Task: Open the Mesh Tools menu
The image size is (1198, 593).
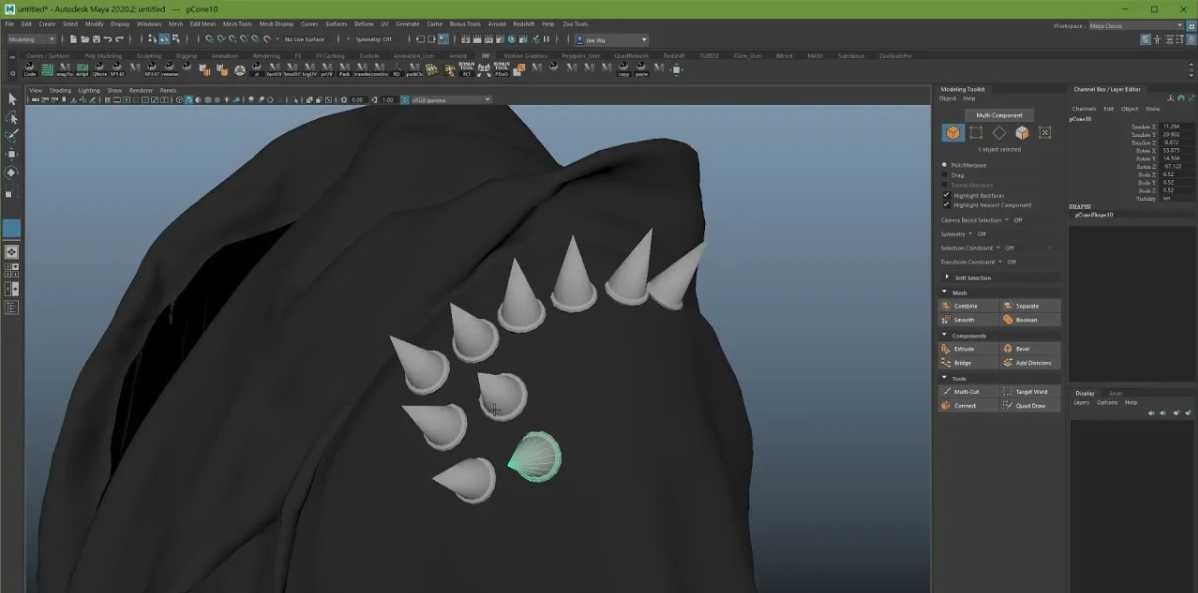Action: [237, 23]
